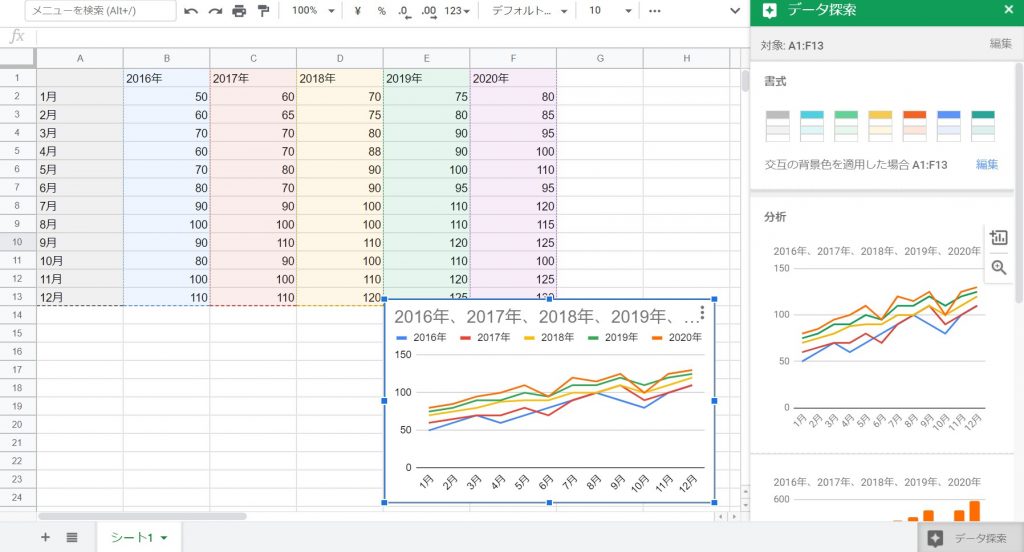The image size is (1024, 552).
Task: Select column B header
Action: [167, 58]
